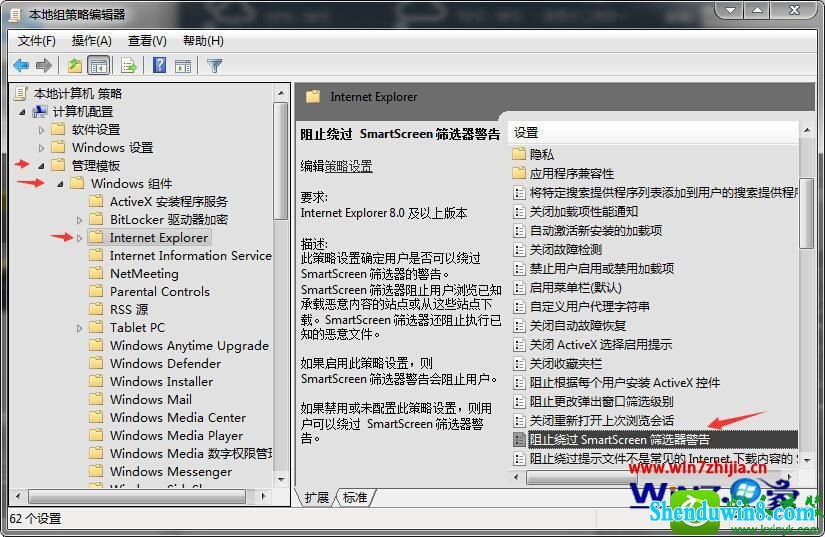
Task: Switch to the 扩展 tab
Action: click(316, 498)
